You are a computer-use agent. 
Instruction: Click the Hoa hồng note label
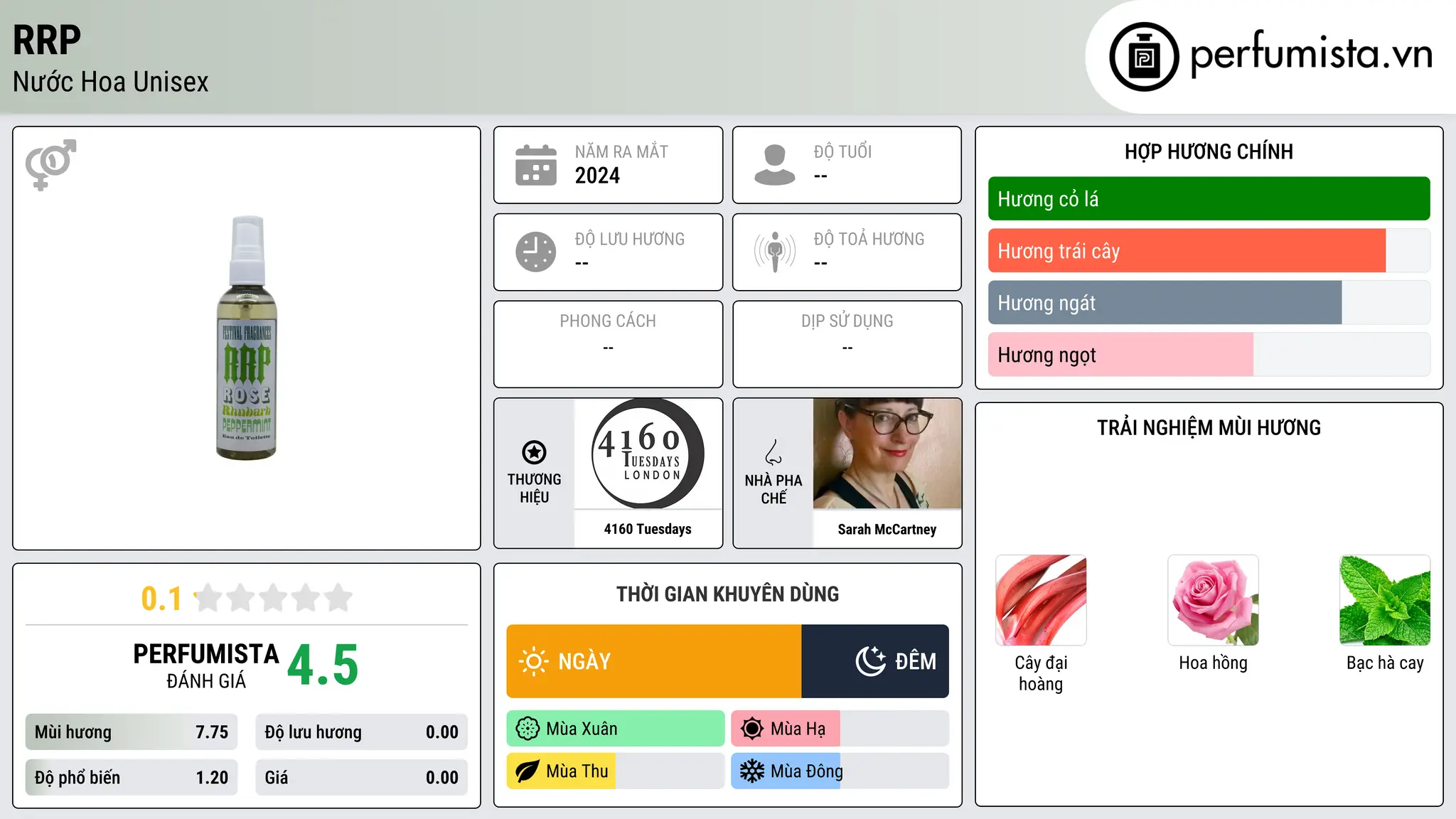(1213, 663)
